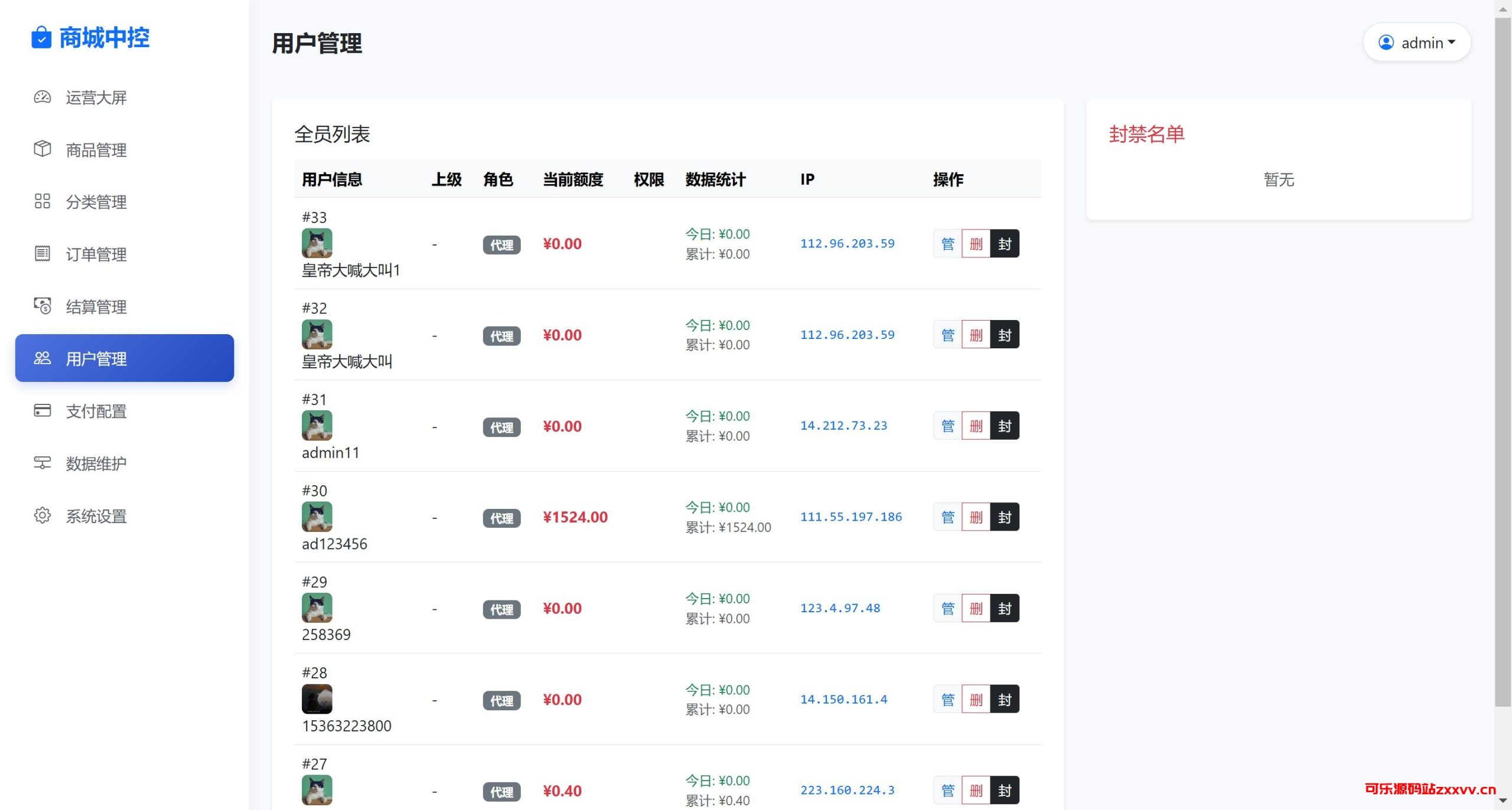Click the box icon beside 商品管理
The width and height of the screenshot is (1512, 810).
42,149
